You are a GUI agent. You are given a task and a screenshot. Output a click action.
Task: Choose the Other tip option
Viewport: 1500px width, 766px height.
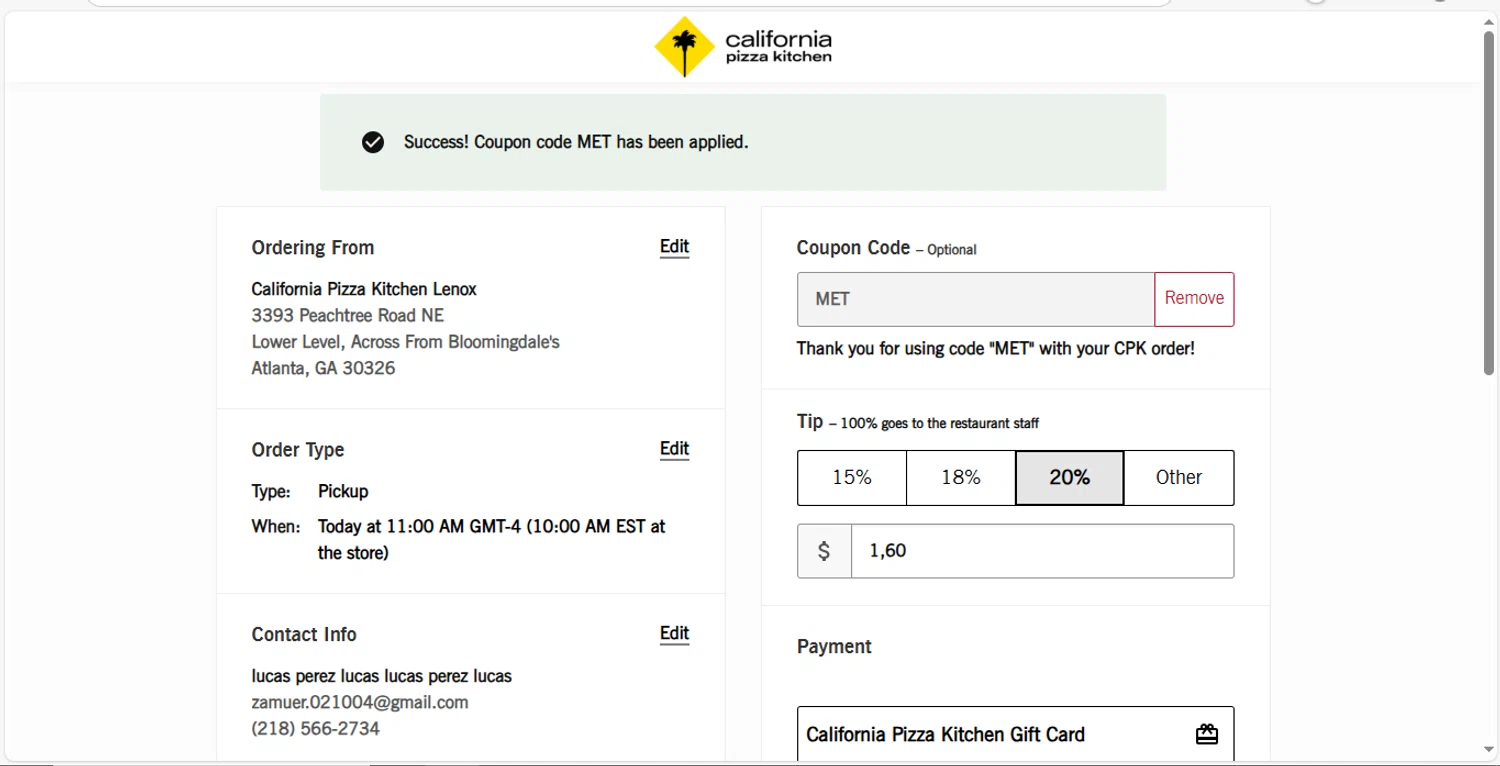tap(1178, 478)
